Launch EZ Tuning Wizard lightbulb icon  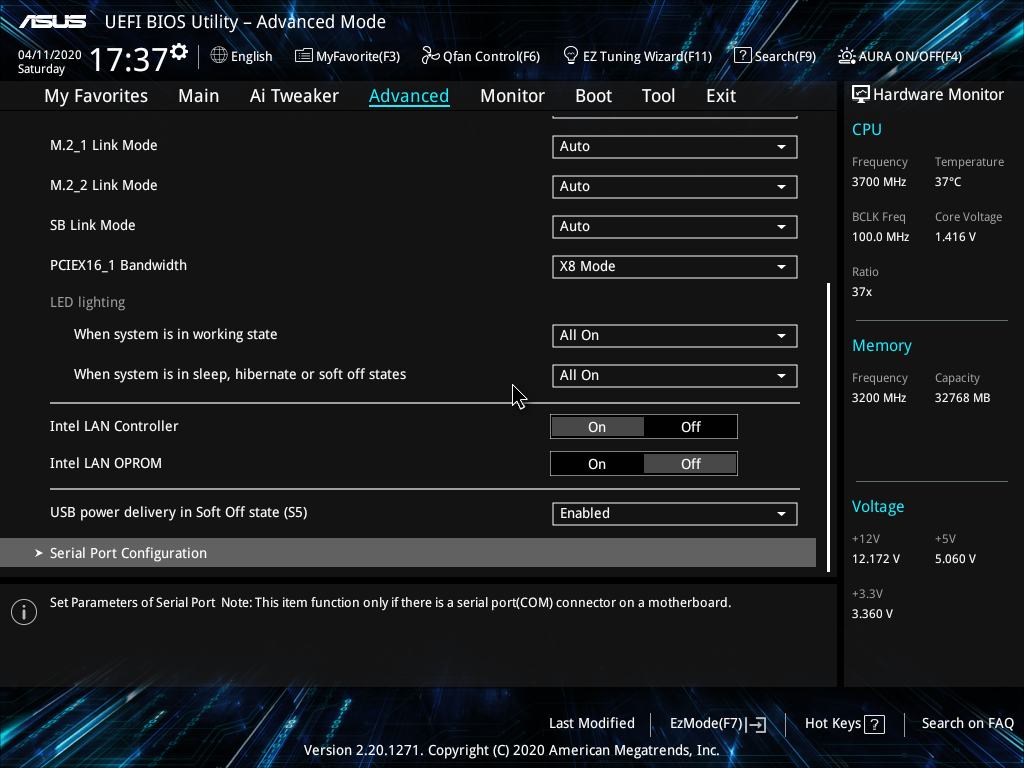click(570, 56)
